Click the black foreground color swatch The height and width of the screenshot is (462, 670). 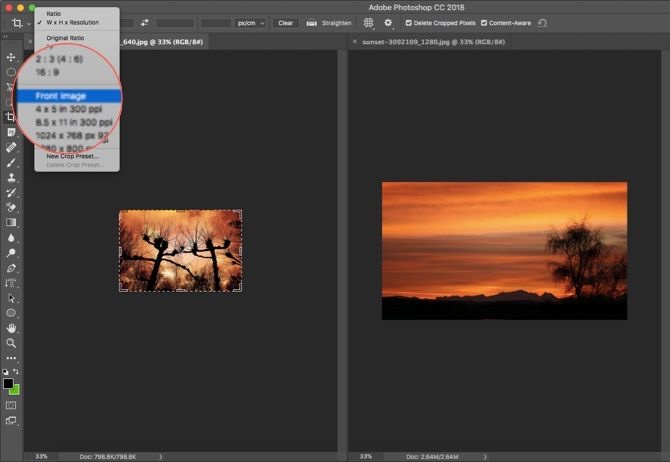click(9, 384)
